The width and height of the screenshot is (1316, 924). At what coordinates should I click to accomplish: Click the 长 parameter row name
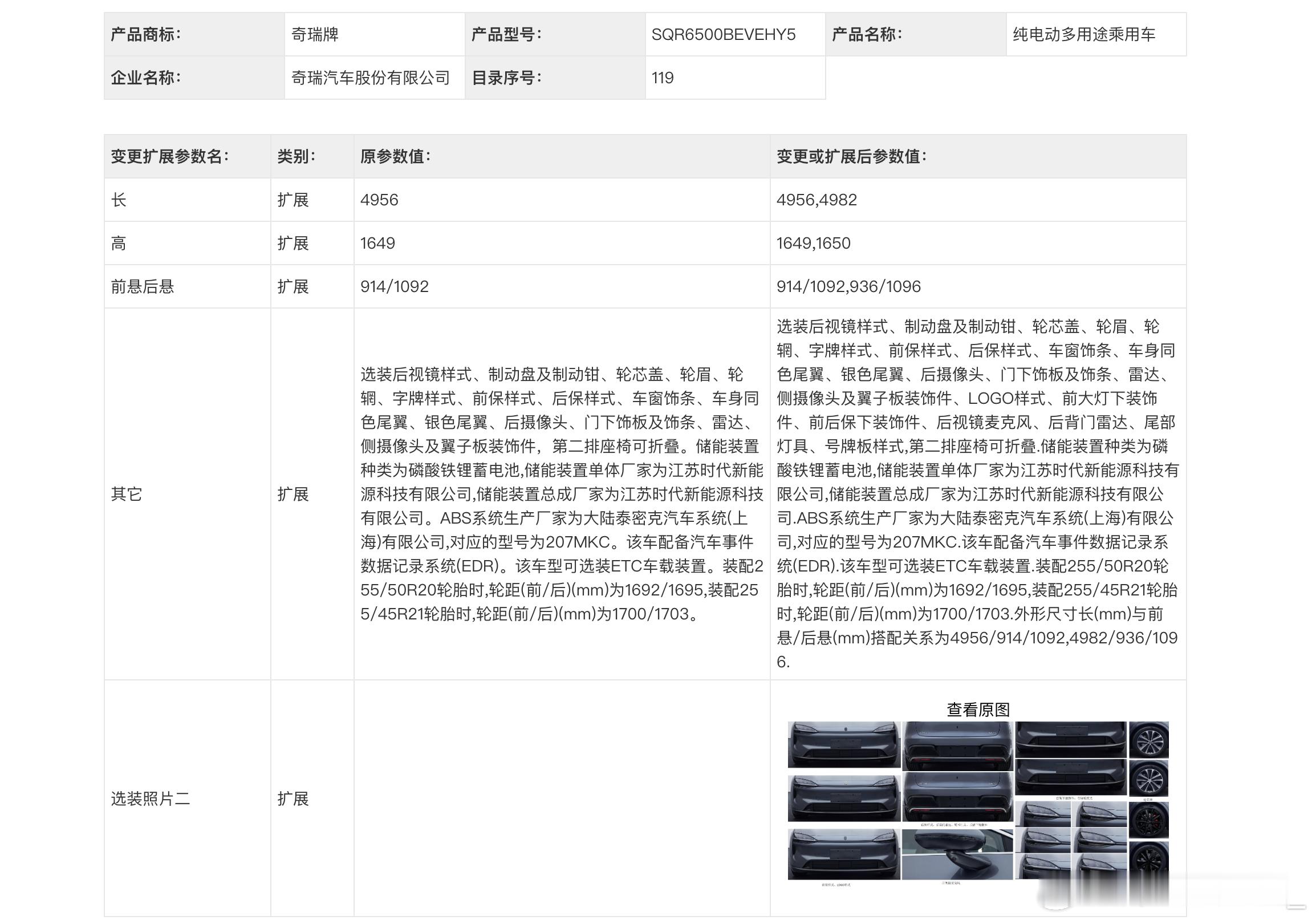pyautogui.click(x=119, y=200)
